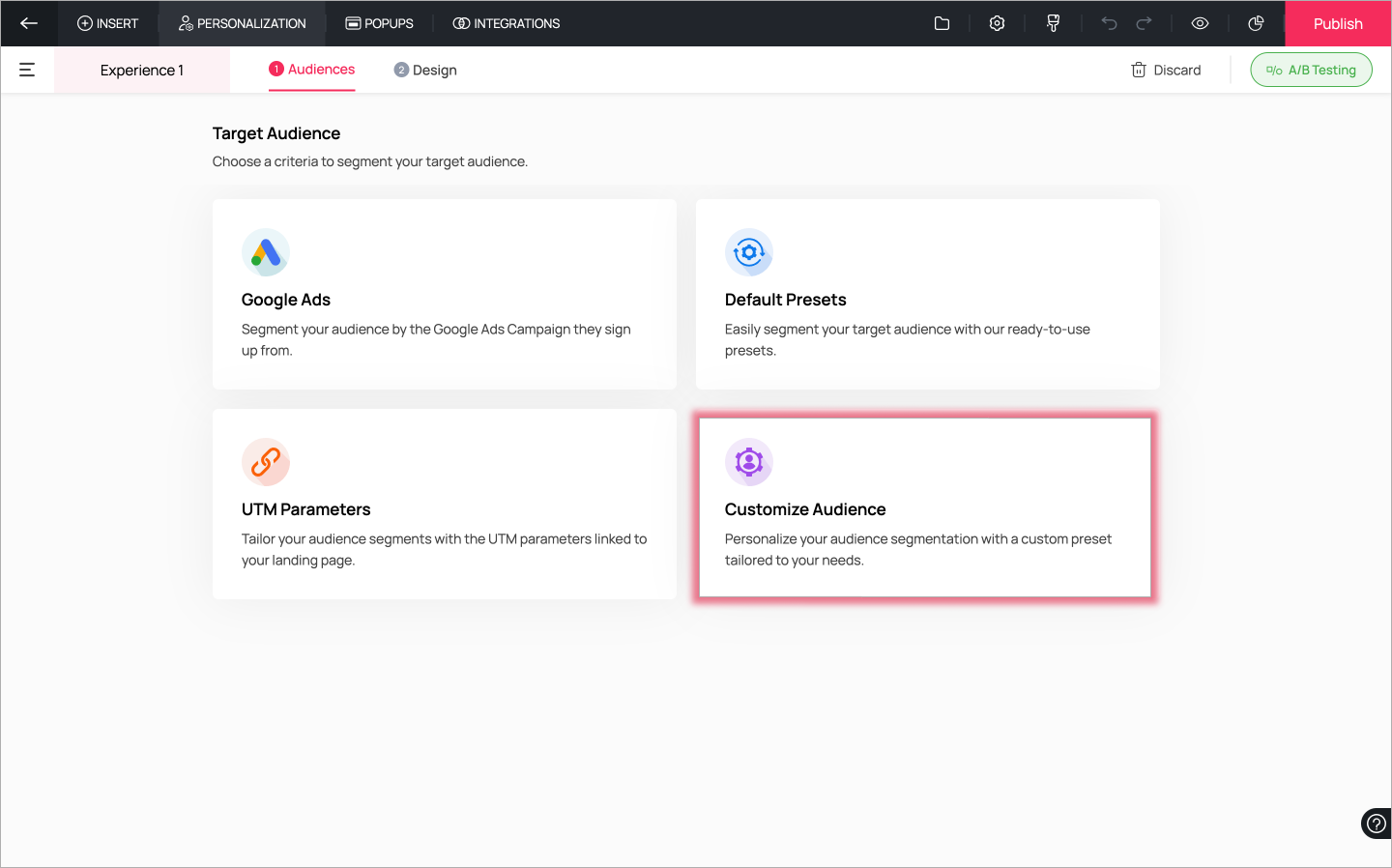Image resolution: width=1392 pixels, height=868 pixels.
Task: Open the folder icon in top toolbar
Action: 942,23
